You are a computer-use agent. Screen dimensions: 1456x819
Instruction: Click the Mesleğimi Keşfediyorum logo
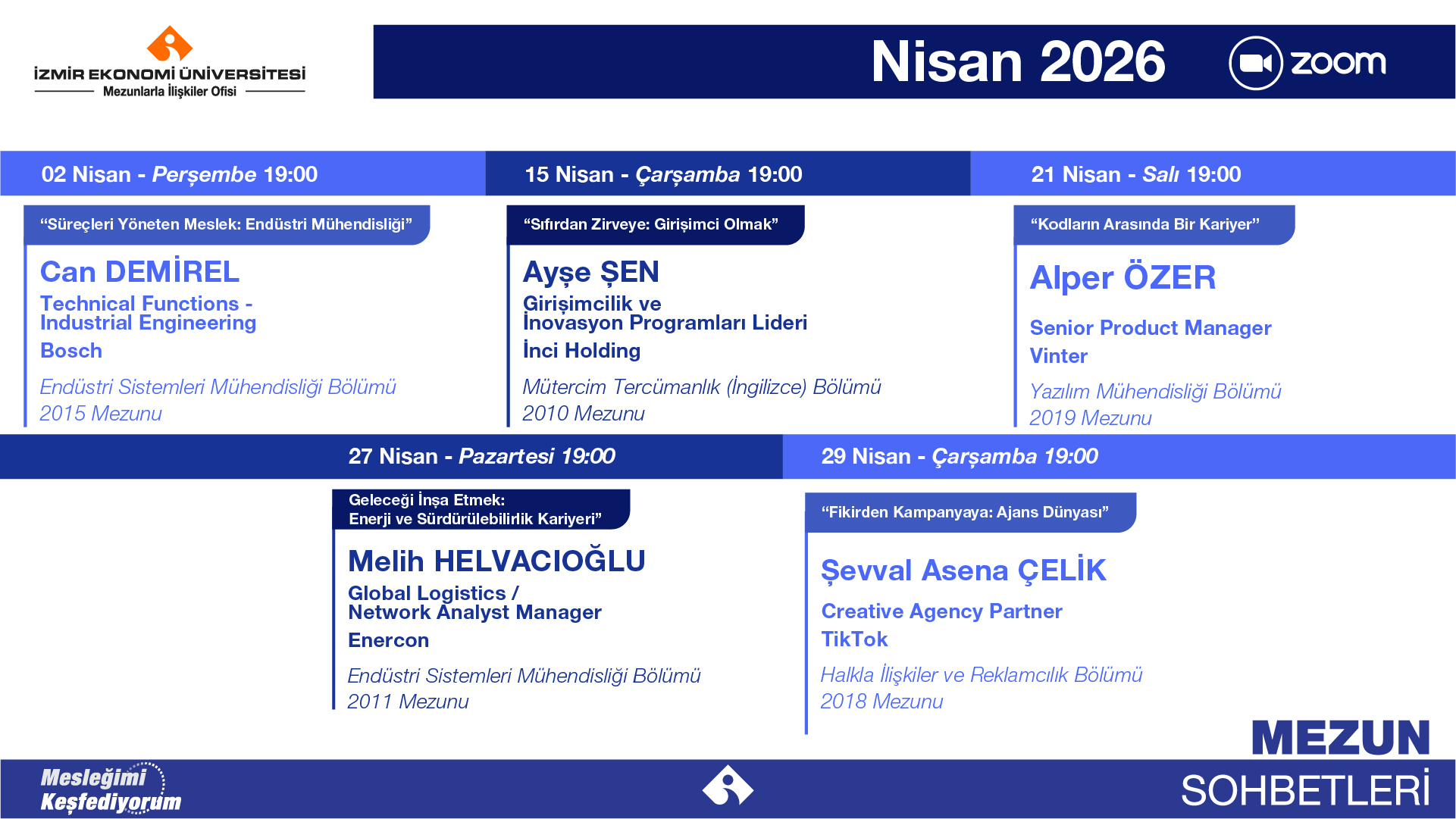(x=110, y=789)
